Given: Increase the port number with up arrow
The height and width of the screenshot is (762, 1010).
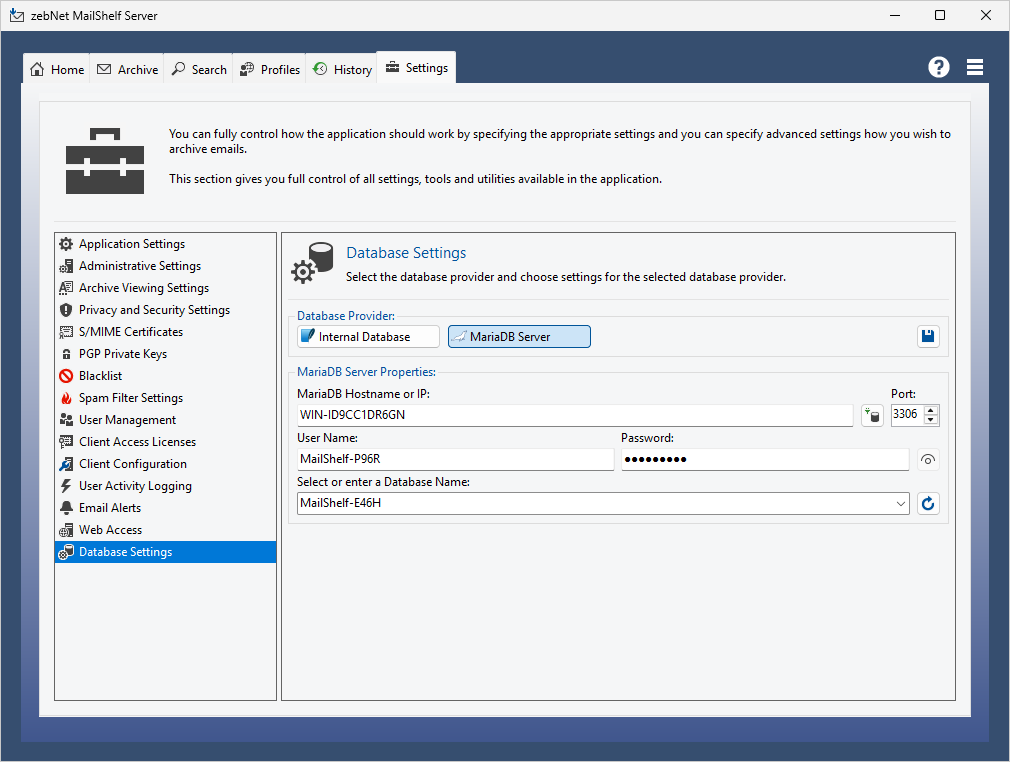Looking at the screenshot, I should tap(931, 410).
